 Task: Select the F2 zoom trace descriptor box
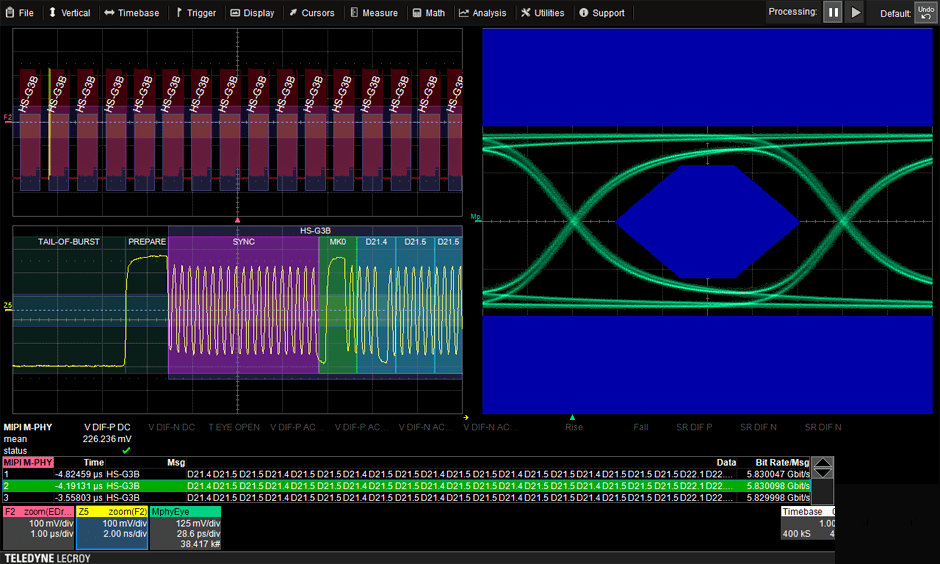click(x=38, y=527)
